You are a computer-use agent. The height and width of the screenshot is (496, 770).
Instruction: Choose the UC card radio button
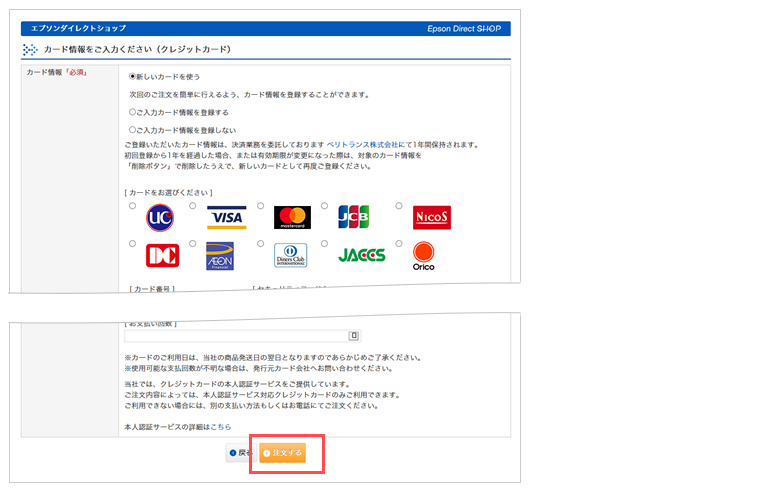[133, 206]
